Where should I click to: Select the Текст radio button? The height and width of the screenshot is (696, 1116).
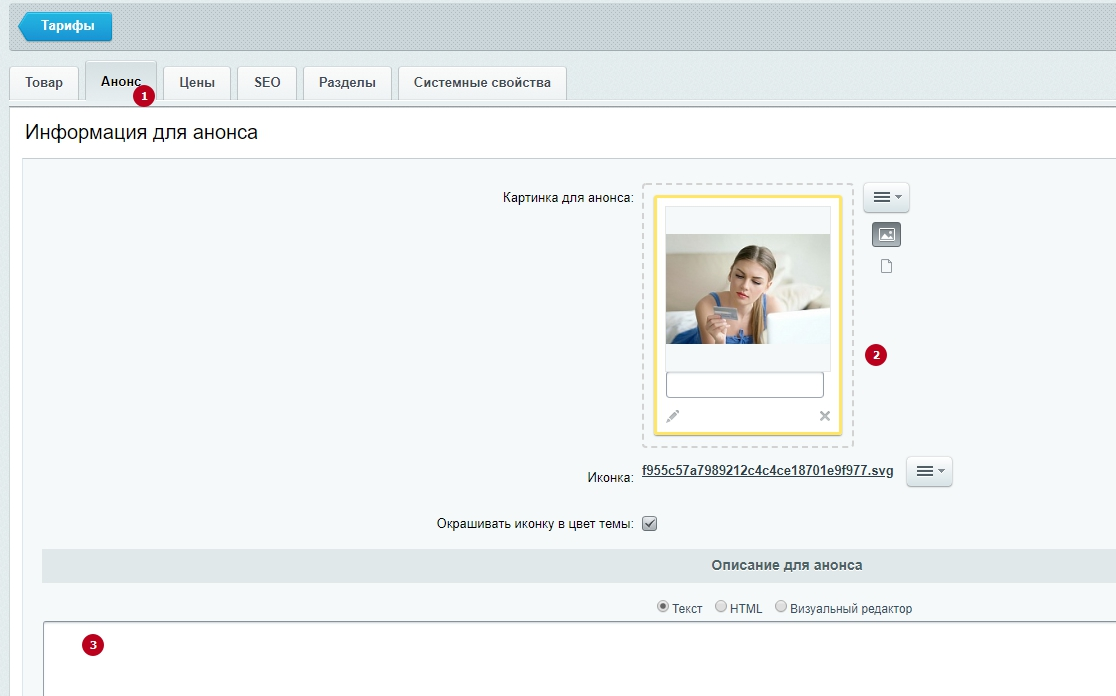tap(663, 606)
